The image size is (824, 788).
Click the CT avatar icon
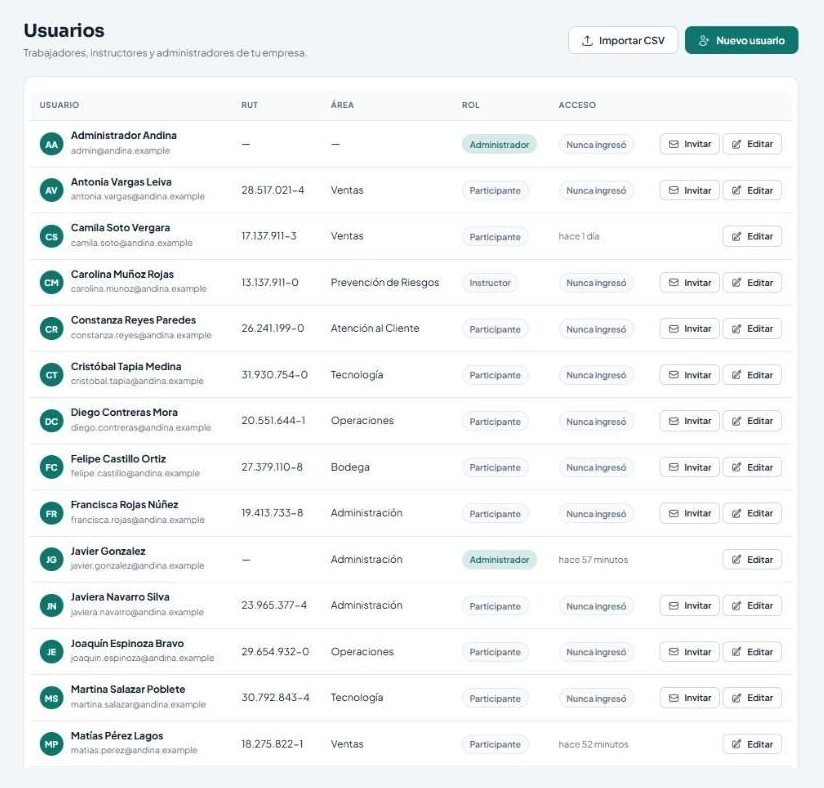click(x=52, y=375)
